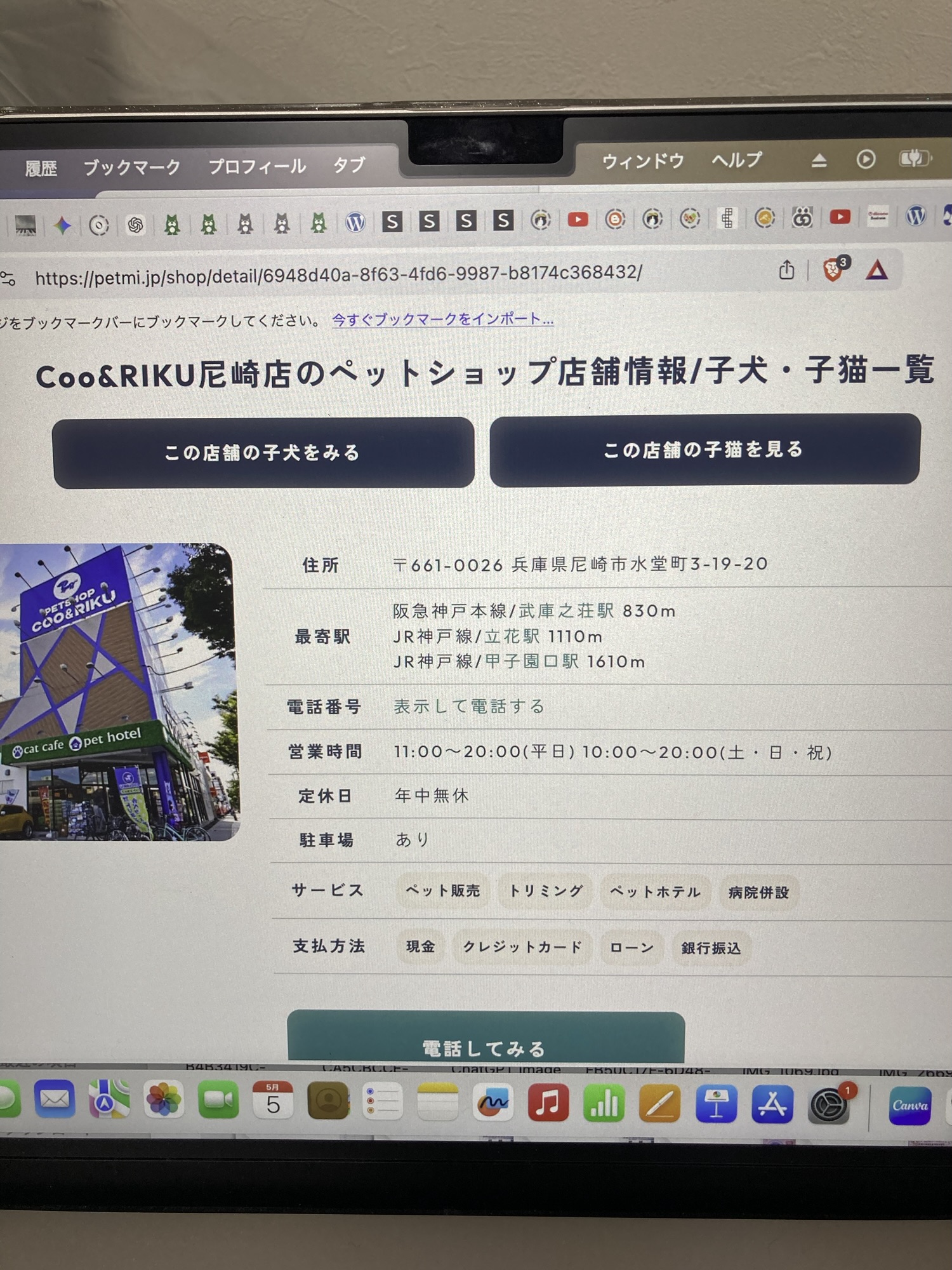Open the プロフィール menu

tap(258, 166)
